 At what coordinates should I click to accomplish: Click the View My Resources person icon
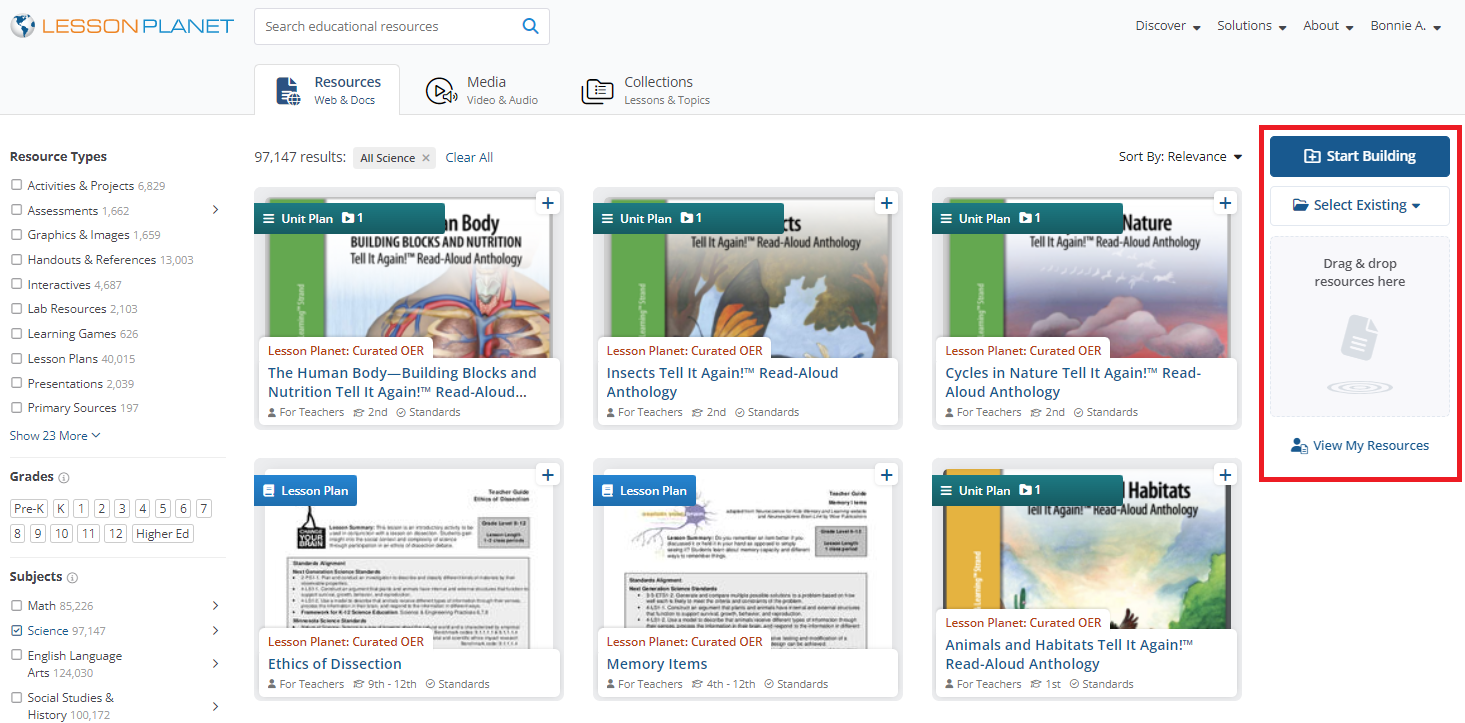(1299, 446)
